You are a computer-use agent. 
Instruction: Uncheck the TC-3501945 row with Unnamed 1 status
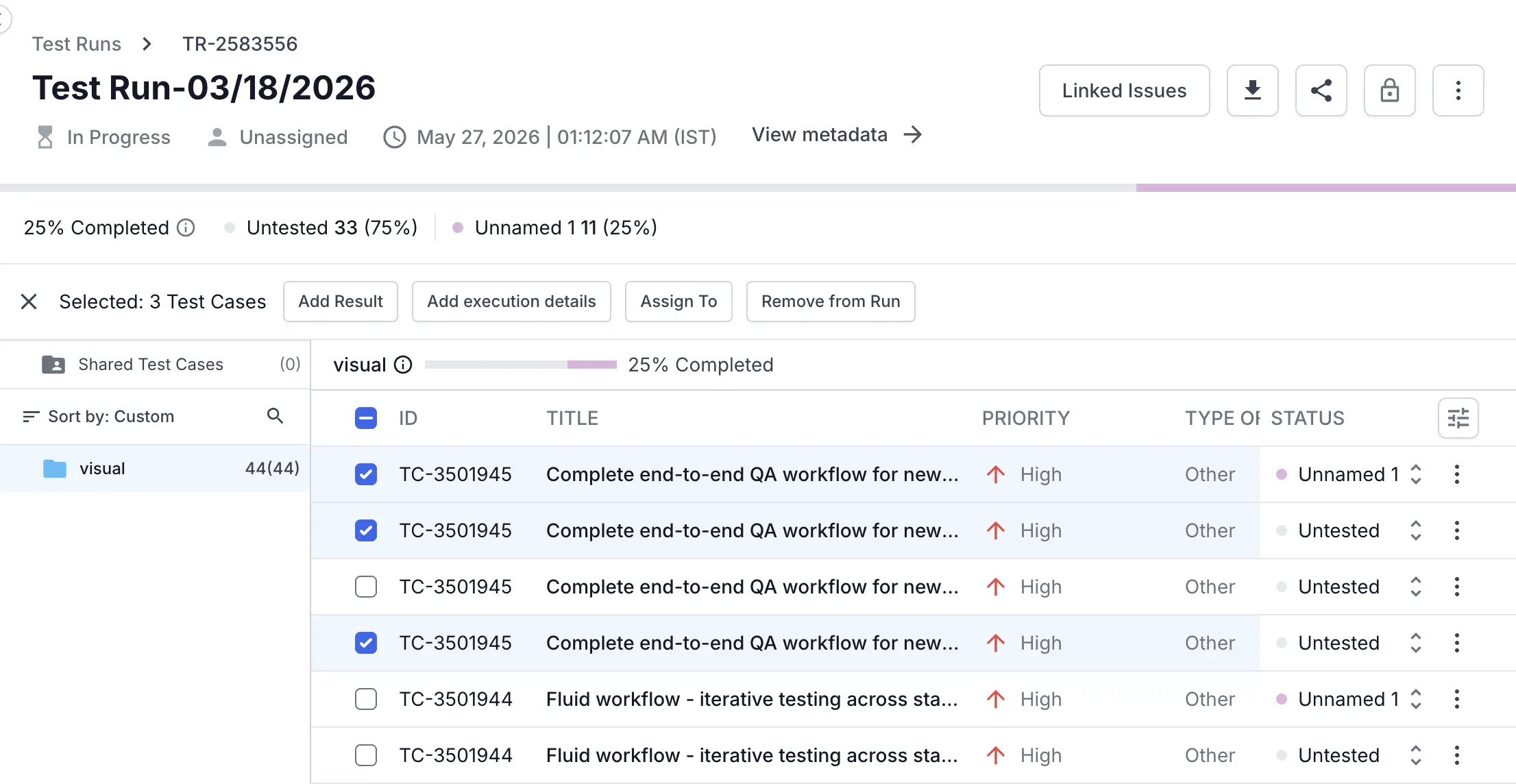366,474
